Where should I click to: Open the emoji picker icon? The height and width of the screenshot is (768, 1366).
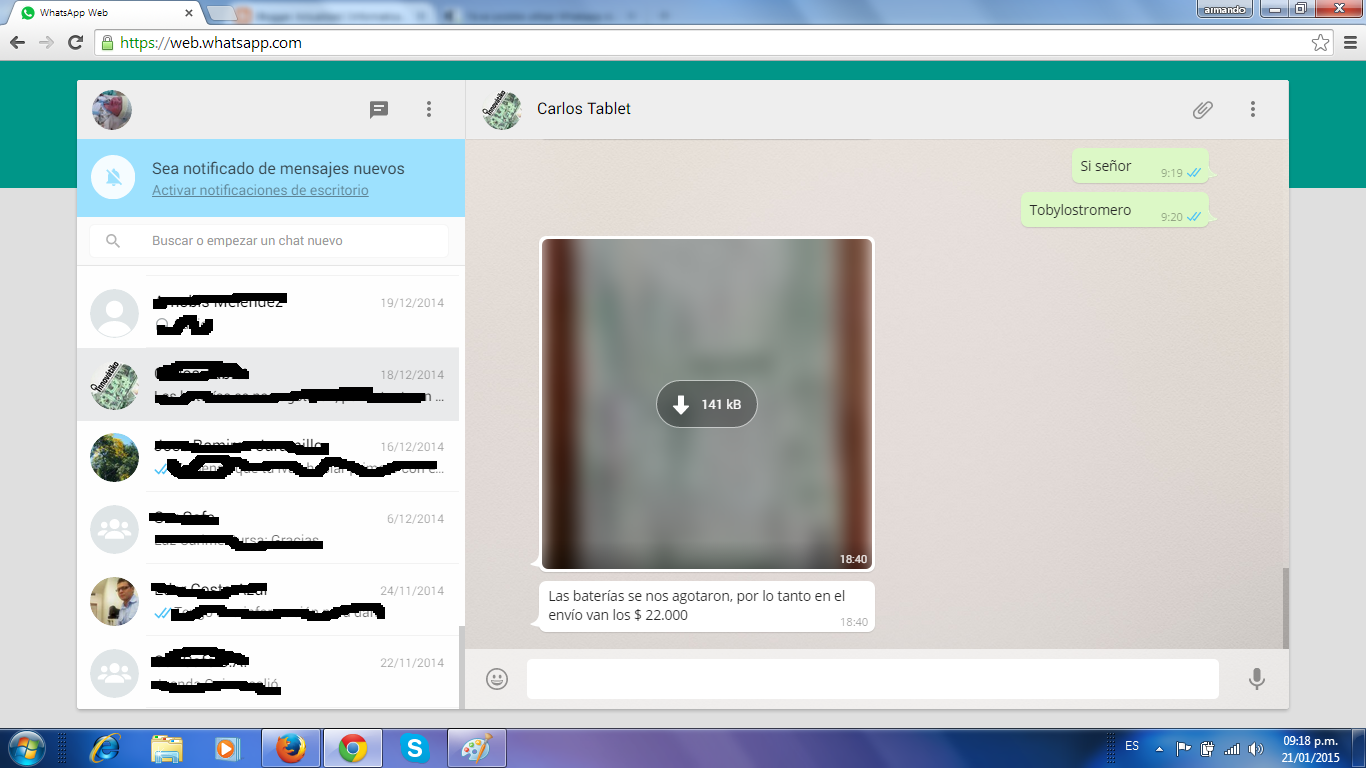click(x=497, y=679)
